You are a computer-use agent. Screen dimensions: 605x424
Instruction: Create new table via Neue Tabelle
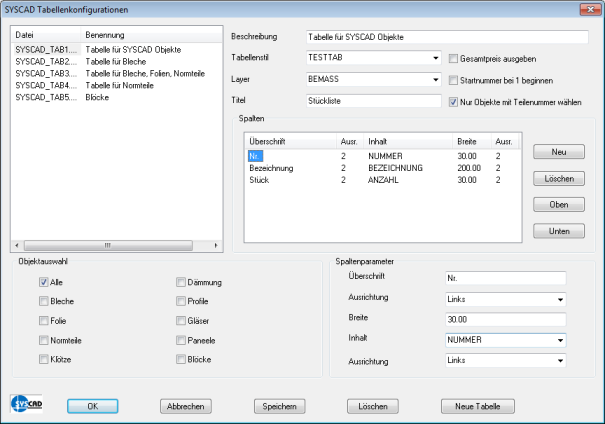click(478, 406)
